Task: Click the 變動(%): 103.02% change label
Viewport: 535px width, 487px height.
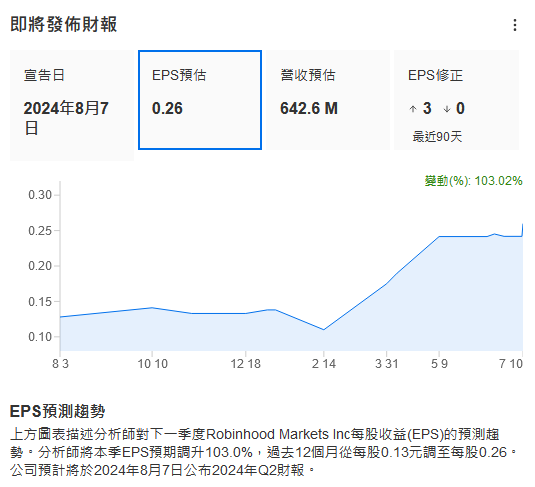Action: [473, 181]
